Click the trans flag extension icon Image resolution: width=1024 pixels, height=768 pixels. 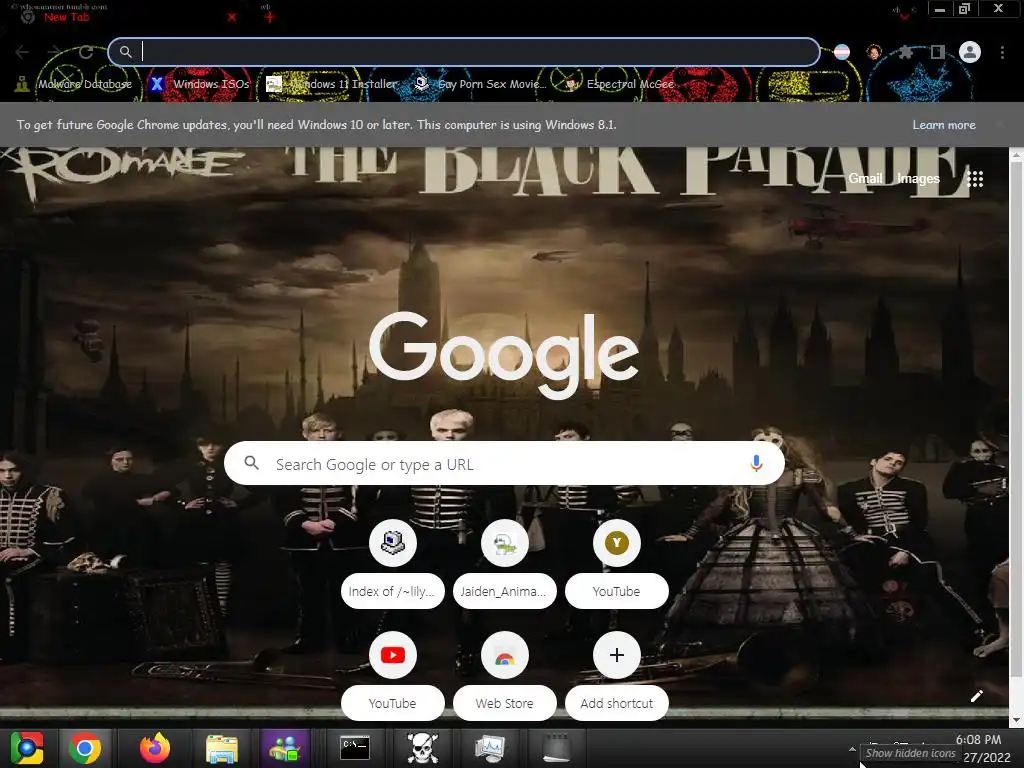842,52
